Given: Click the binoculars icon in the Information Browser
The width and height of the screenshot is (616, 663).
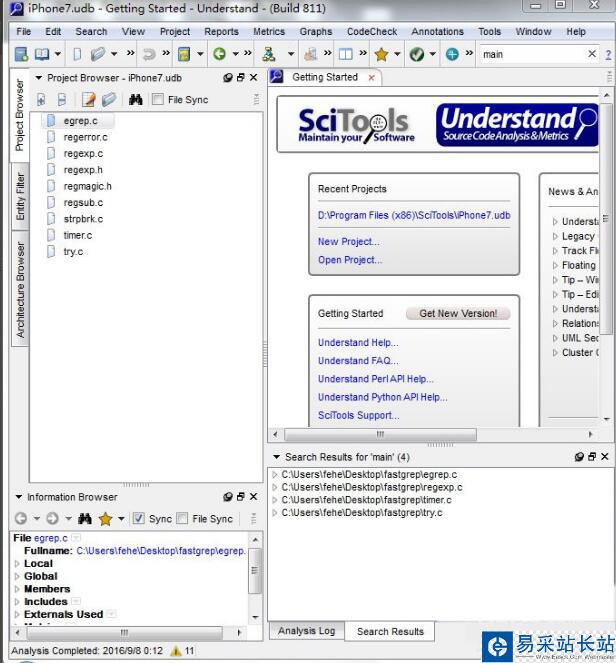Looking at the screenshot, I should [x=85, y=518].
